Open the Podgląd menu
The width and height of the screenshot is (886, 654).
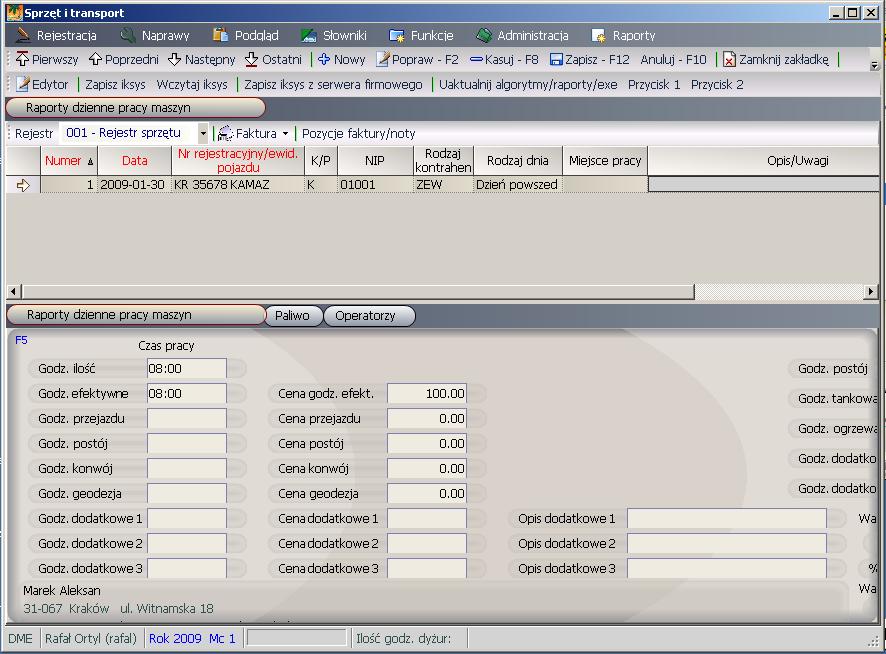246,36
